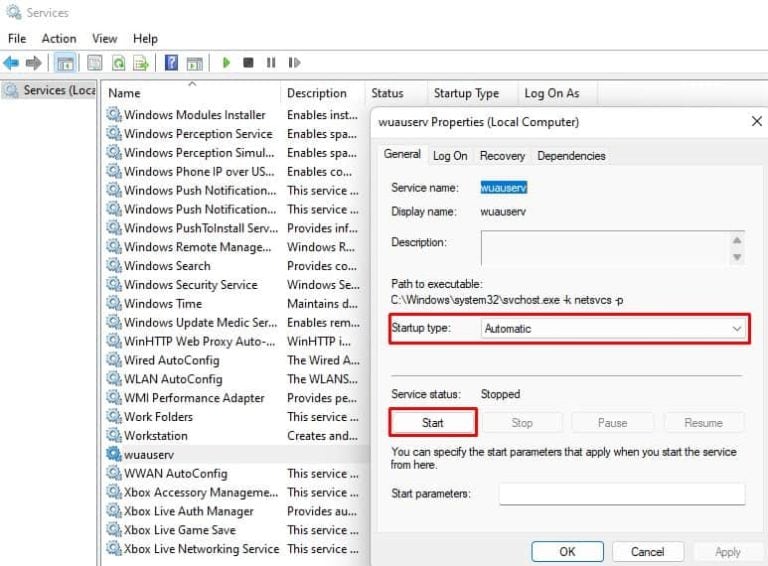Viewport: 768px width, 566px height.
Task: Toggle the Show/Hide Console Tree icon
Action: click(65, 62)
